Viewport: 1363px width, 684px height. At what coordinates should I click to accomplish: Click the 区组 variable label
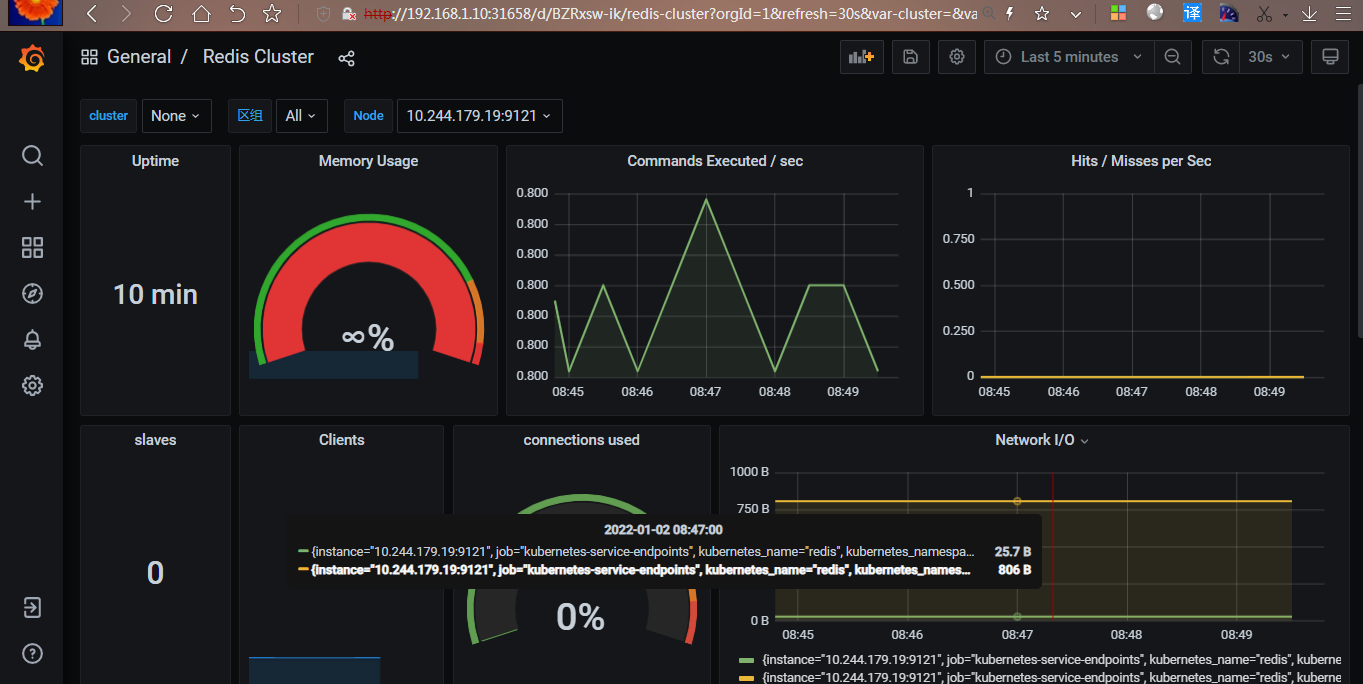click(x=250, y=116)
